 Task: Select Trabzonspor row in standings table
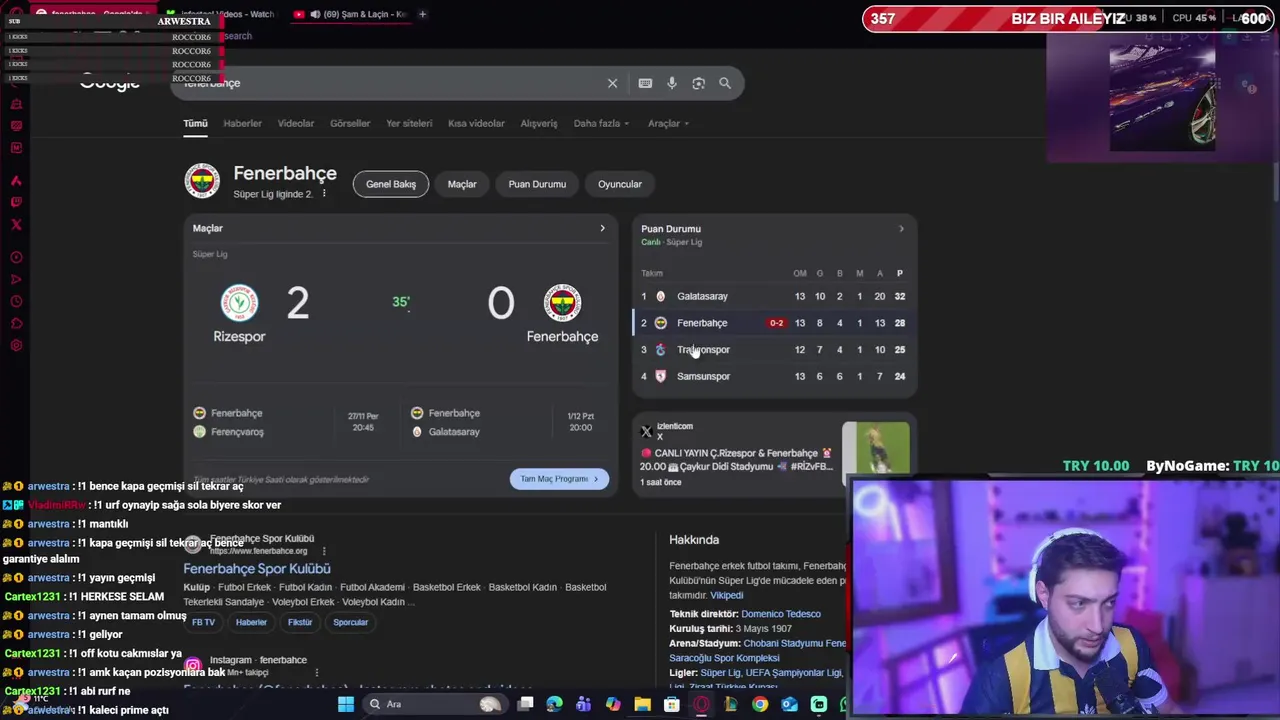(x=775, y=350)
